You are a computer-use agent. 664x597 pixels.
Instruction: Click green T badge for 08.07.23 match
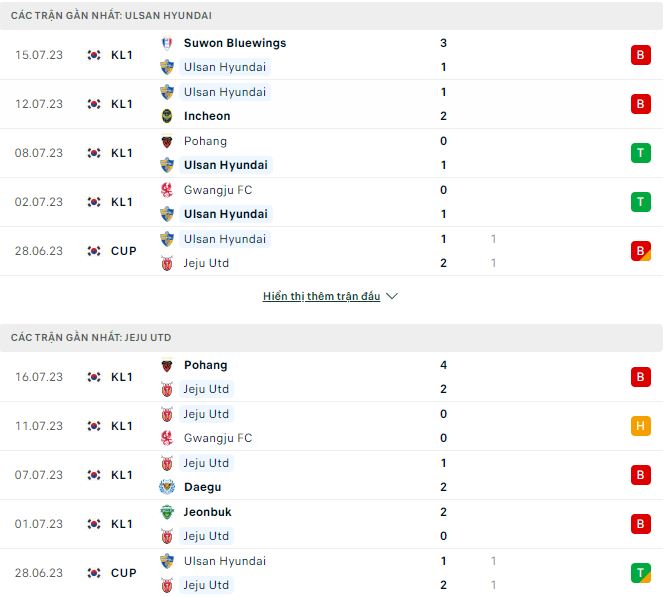640,153
